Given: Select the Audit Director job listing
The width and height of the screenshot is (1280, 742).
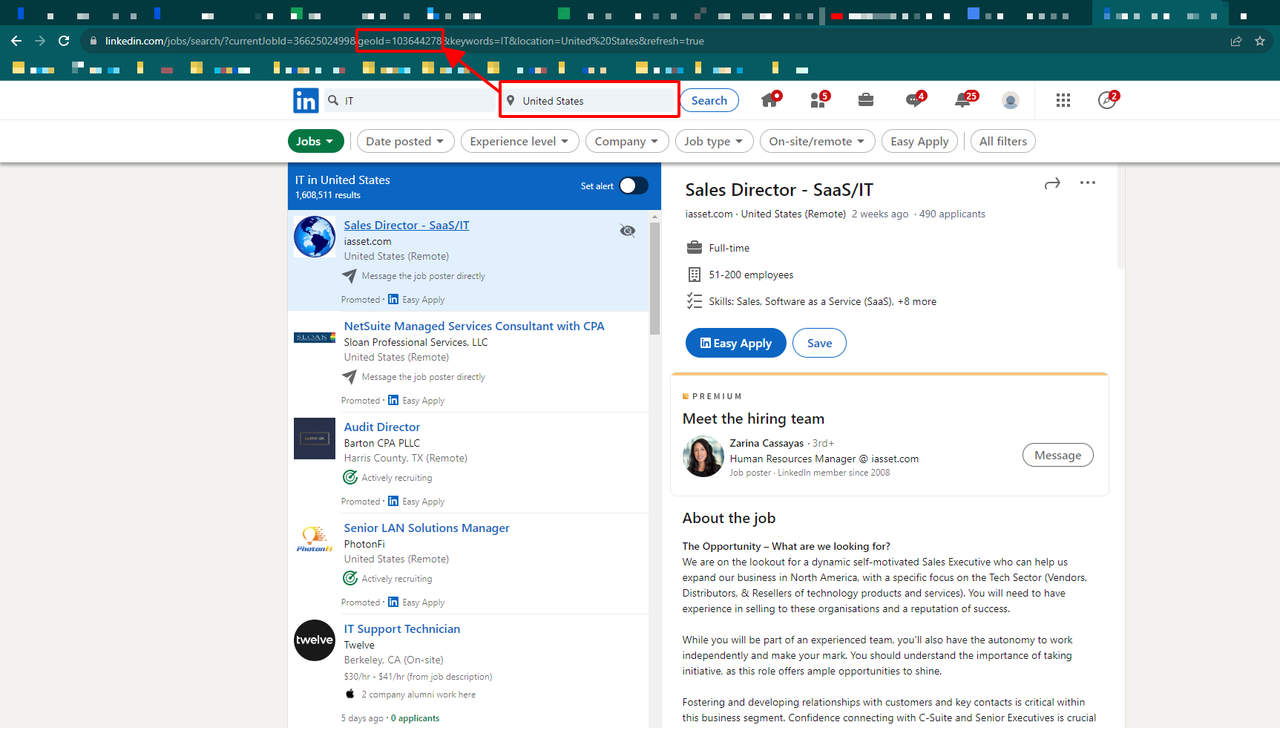Looking at the screenshot, I should tap(382, 427).
